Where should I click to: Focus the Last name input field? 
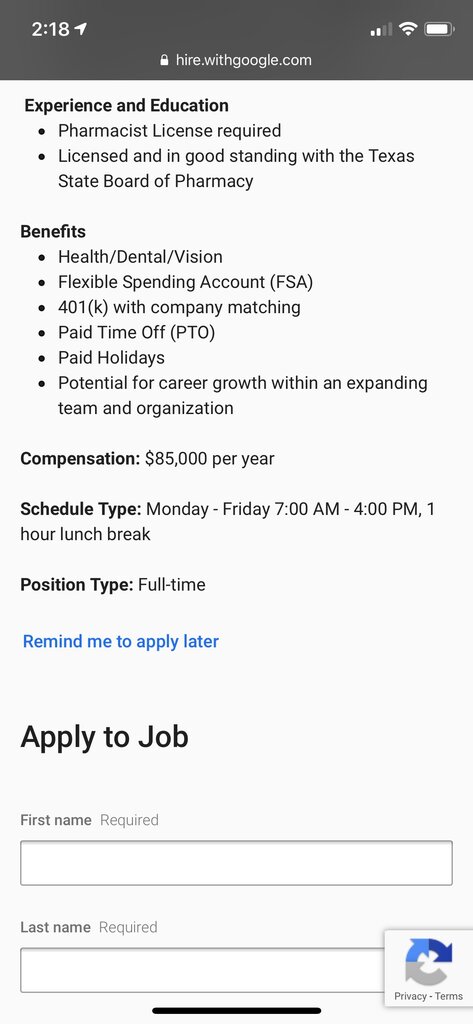click(x=203, y=970)
